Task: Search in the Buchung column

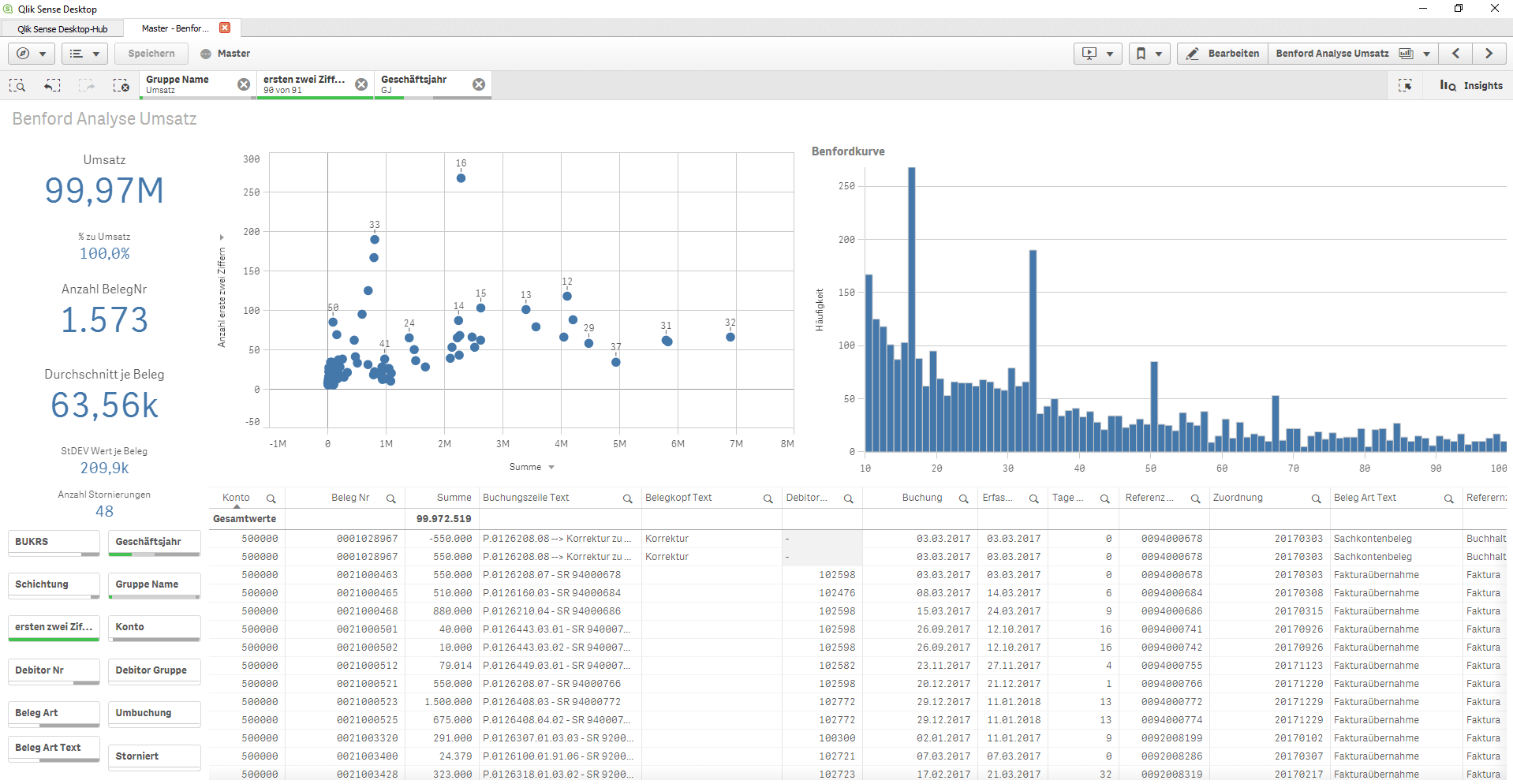Action: (x=963, y=498)
